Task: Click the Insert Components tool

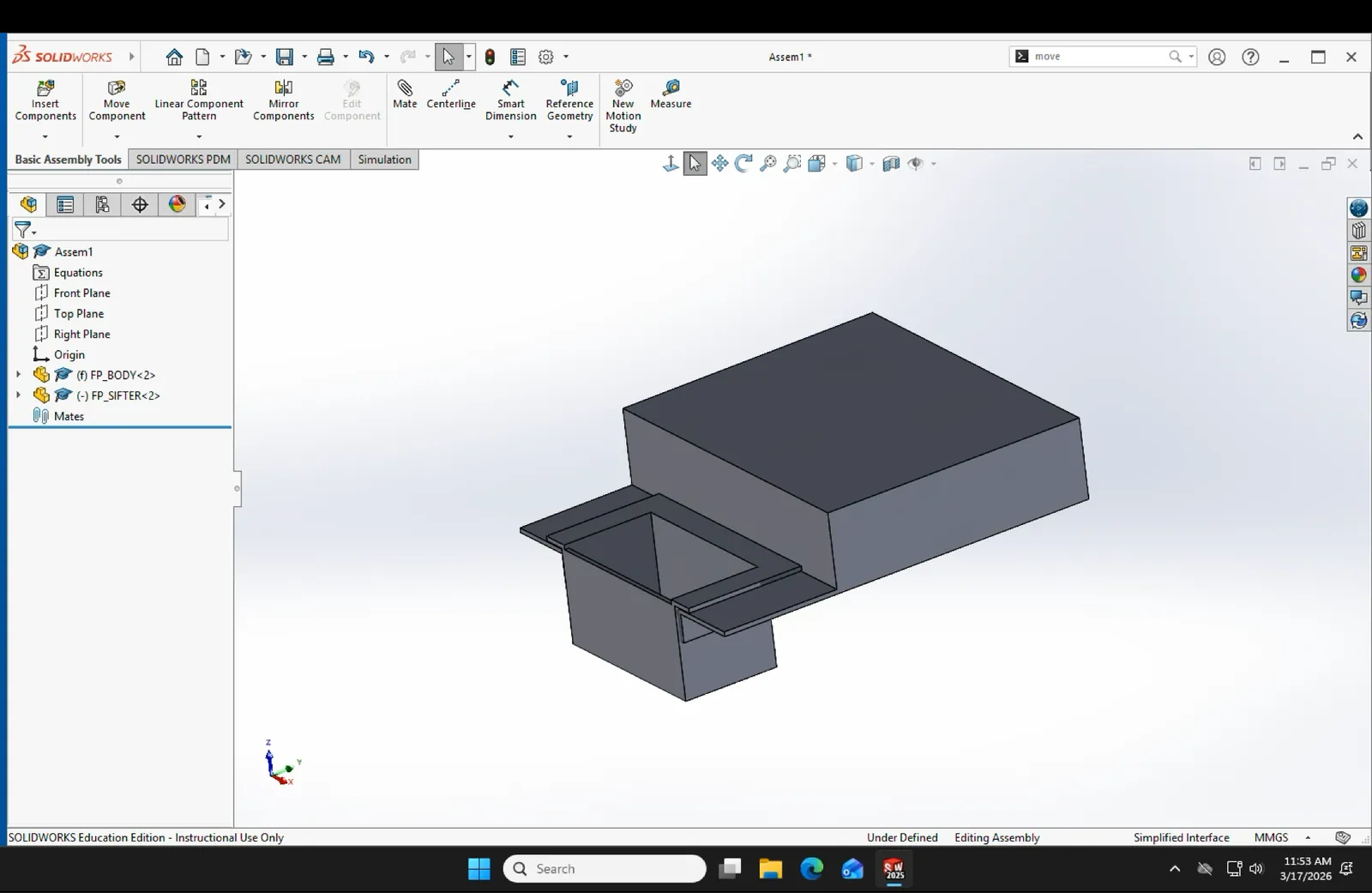Action: (x=45, y=100)
